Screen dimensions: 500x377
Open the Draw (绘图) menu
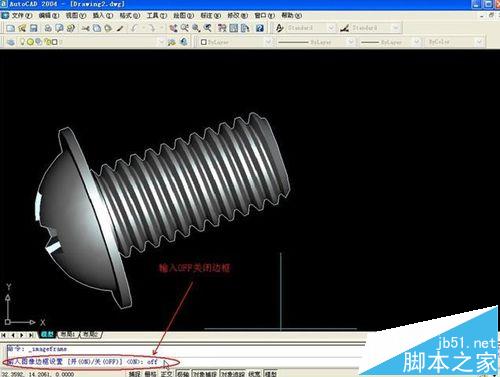tap(183, 15)
